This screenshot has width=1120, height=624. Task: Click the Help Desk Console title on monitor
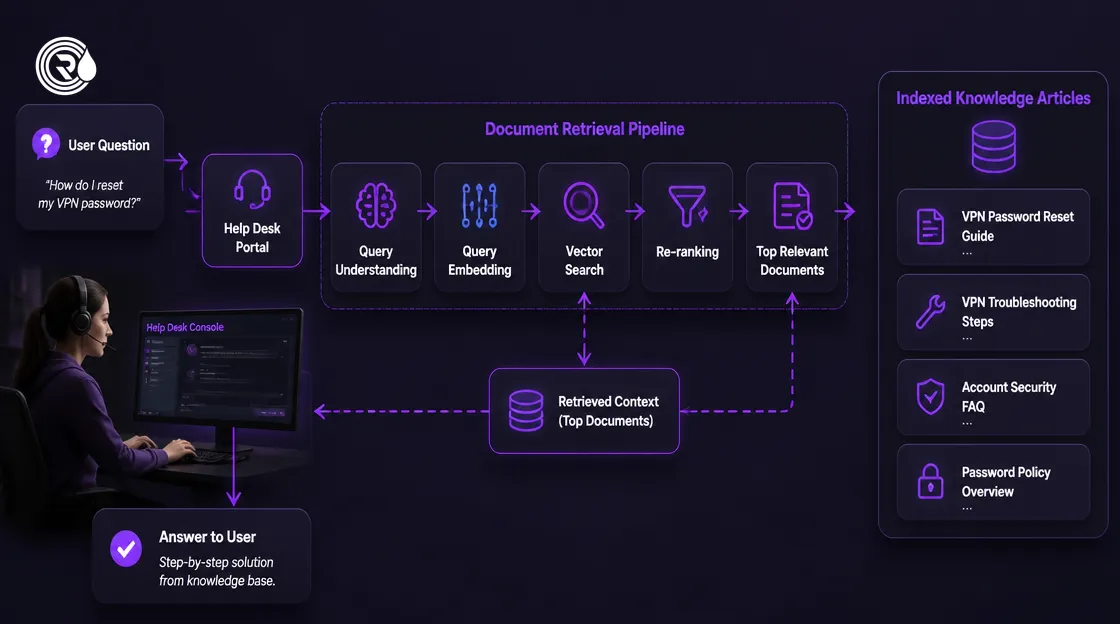185,327
